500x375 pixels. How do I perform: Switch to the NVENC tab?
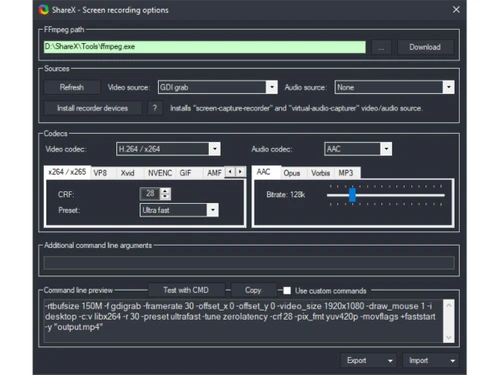coord(160,173)
